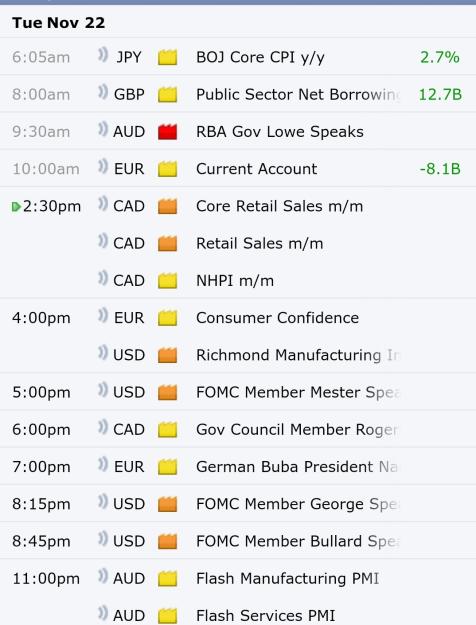Open the Public Sector Net Borrowing event
The width and height of the screenshot is (476, 625).
coord(238,94)
